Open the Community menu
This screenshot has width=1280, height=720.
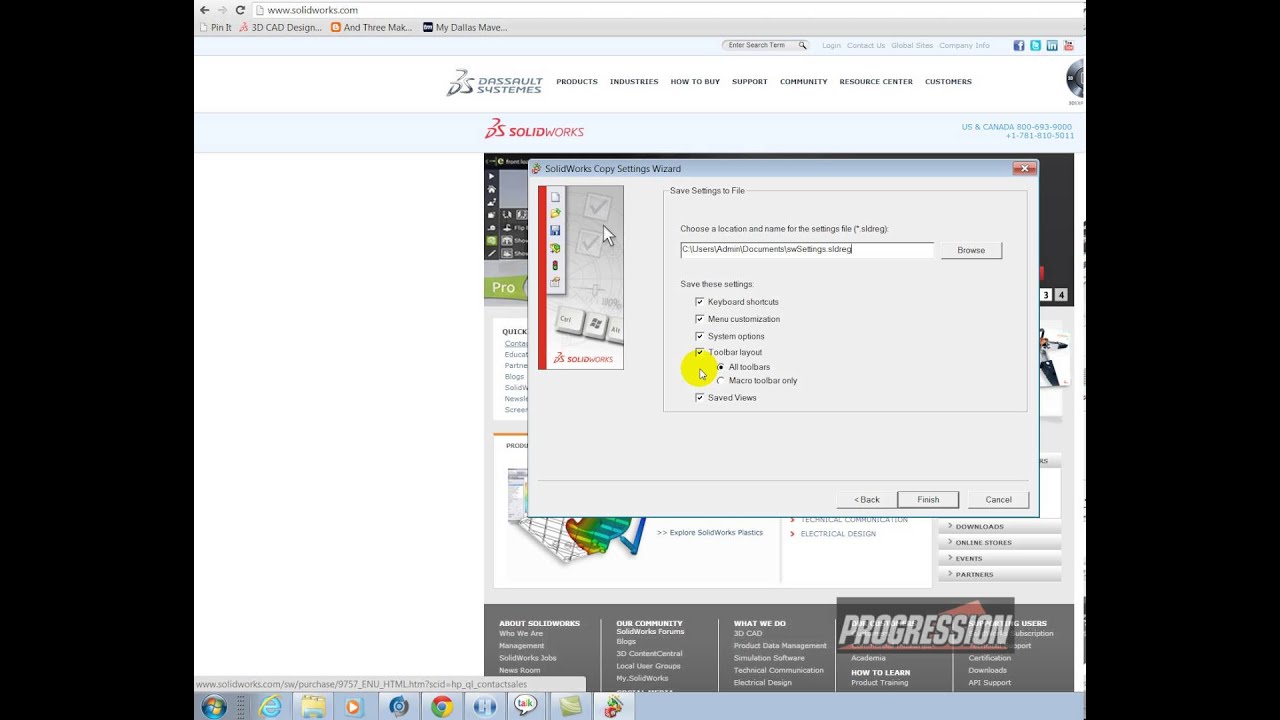(804, 82)
